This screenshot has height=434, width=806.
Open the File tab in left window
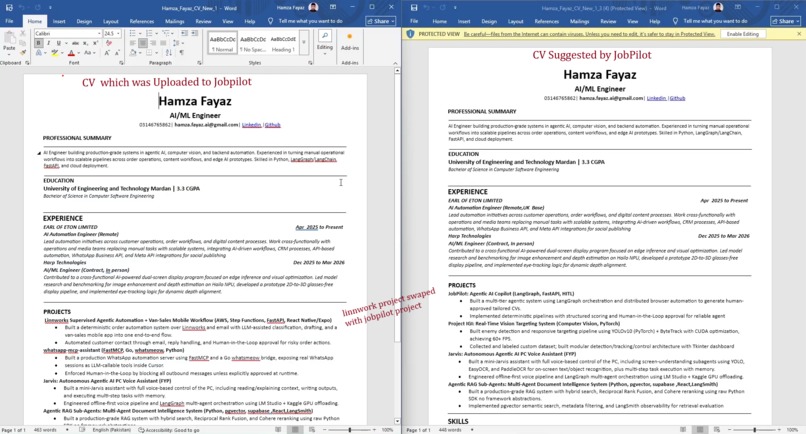click(x=9, y=21)
